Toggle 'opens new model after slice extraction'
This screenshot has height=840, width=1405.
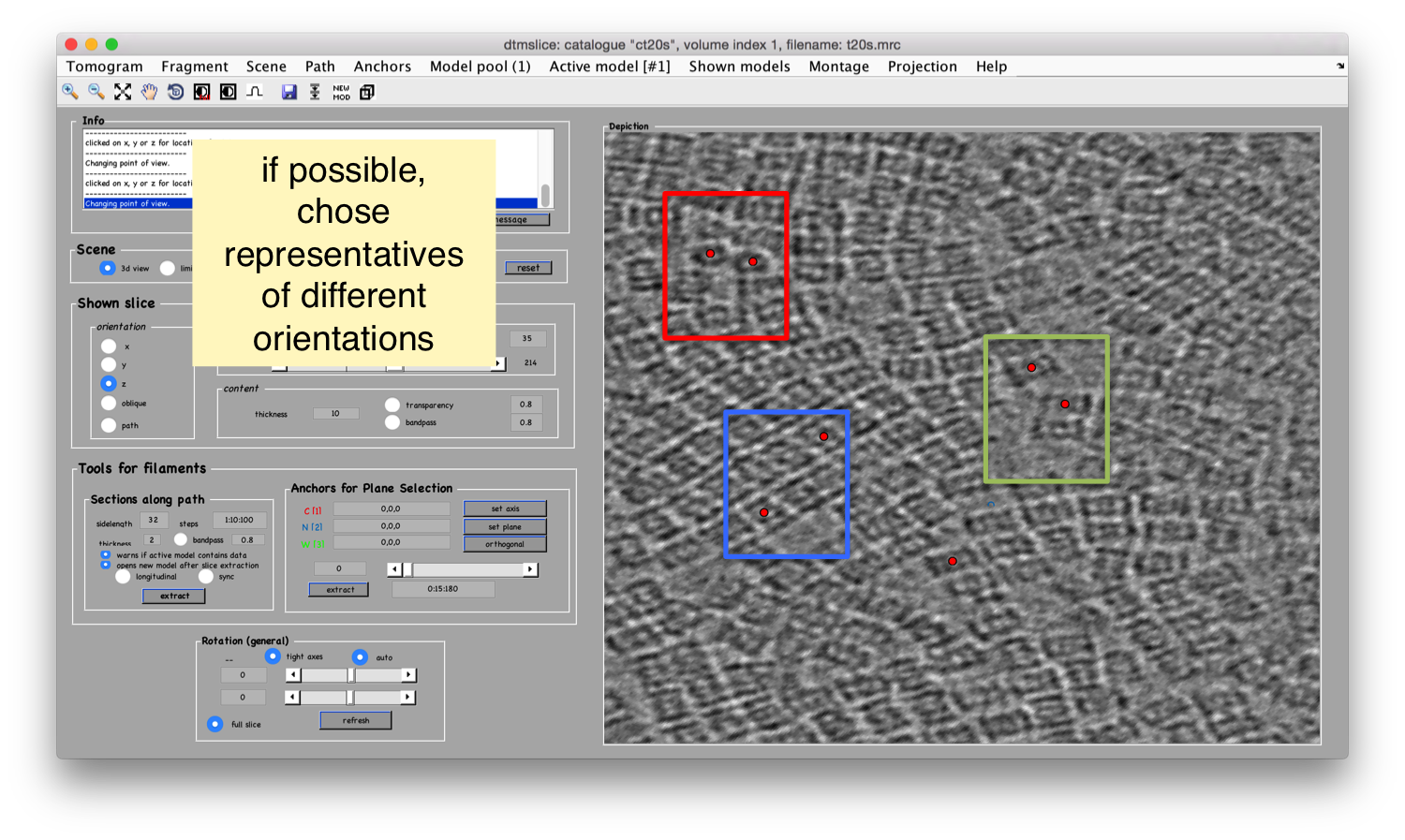pyautogui.click(x=106, y=565)
